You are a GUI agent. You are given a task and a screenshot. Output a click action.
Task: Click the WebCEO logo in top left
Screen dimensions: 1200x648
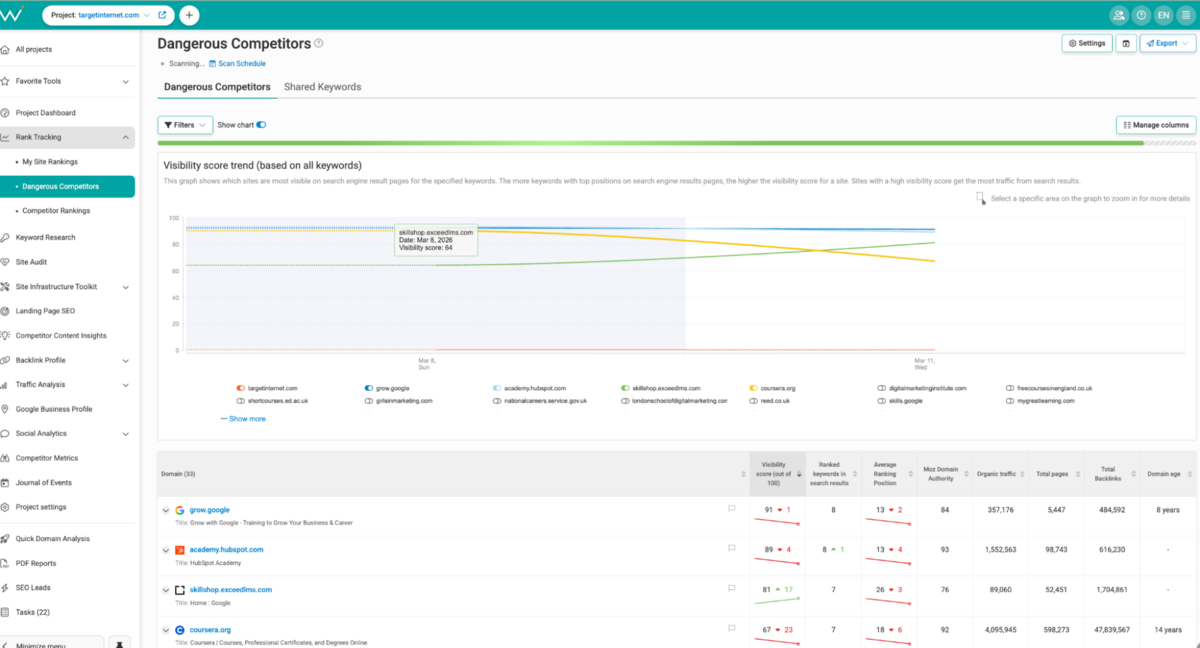click(13, 14)
